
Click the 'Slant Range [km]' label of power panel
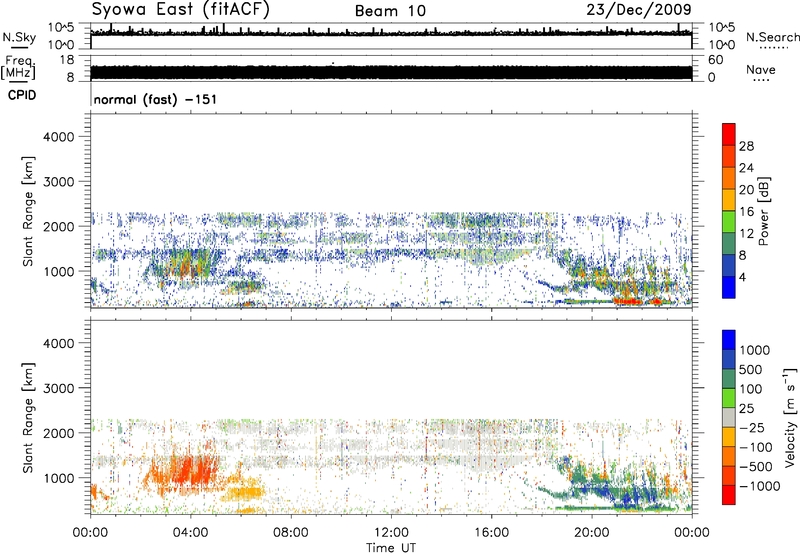(x=28, y=211)
